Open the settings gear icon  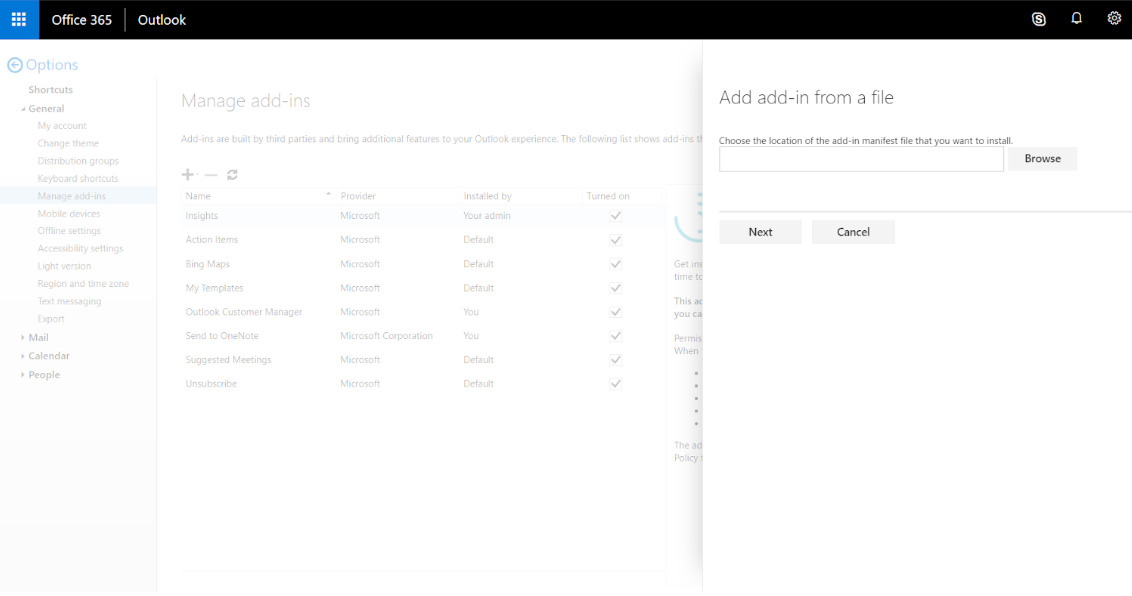point(1114,19)
